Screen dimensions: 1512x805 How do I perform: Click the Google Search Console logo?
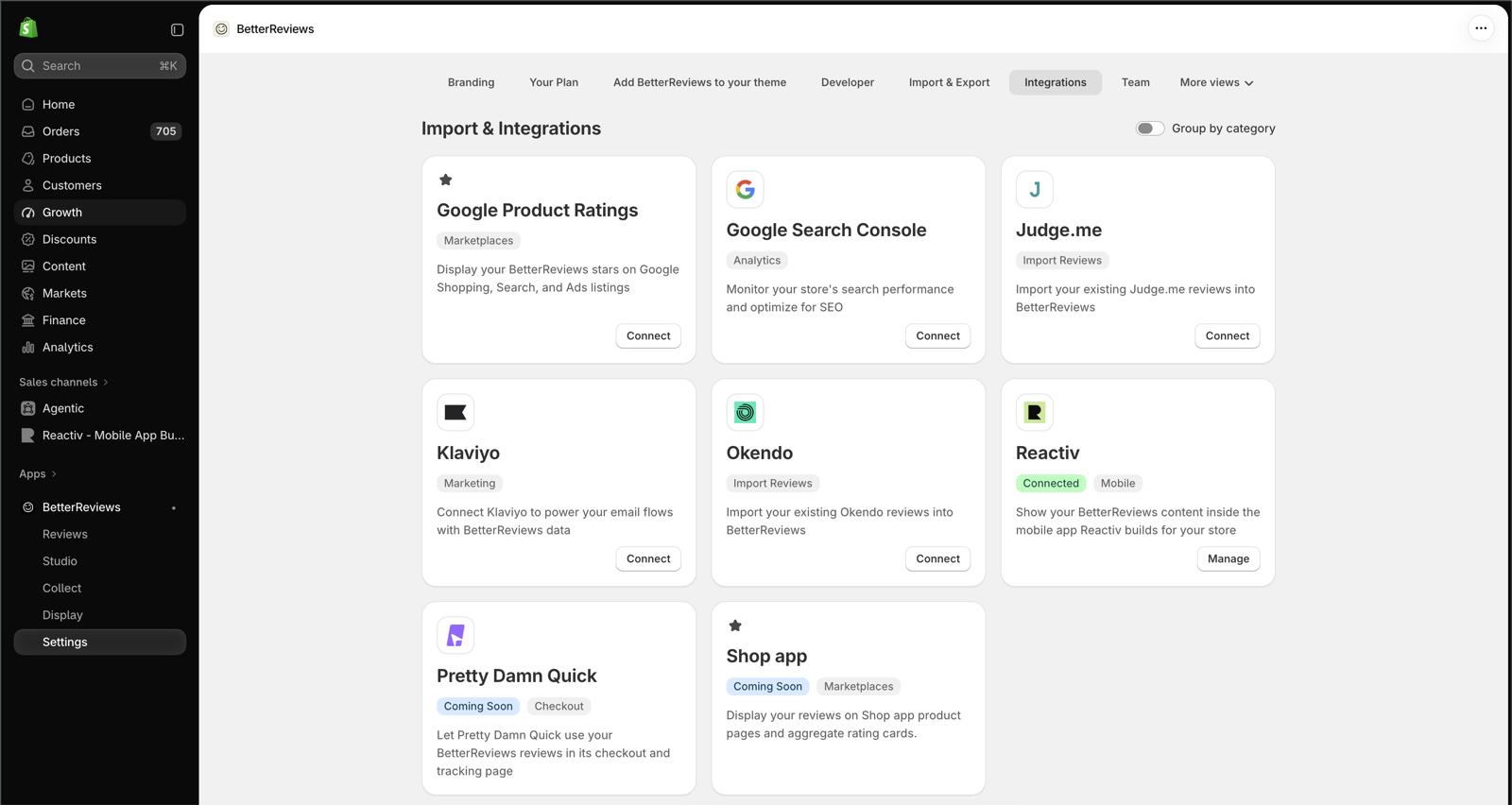click(x=745, y=189)
